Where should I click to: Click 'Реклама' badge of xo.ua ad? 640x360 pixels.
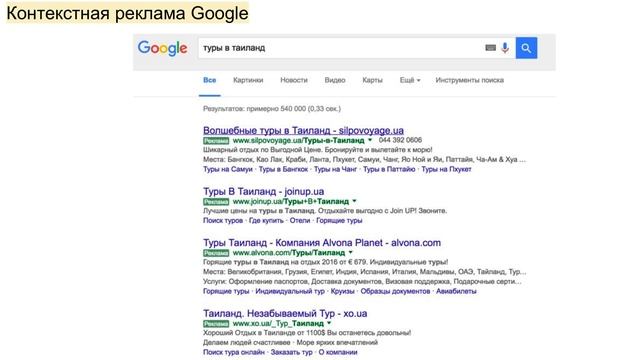216,324
